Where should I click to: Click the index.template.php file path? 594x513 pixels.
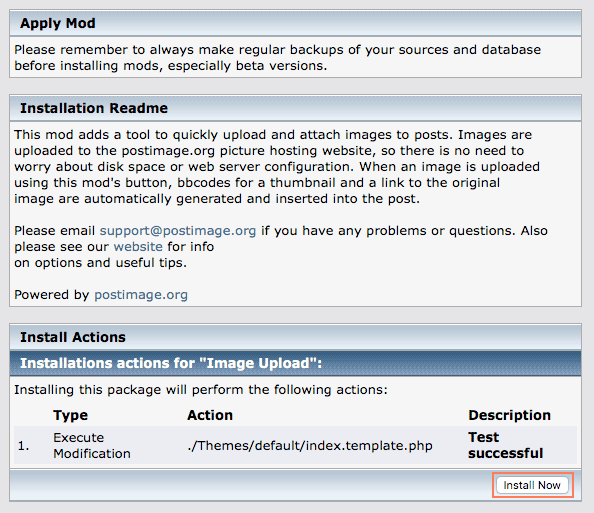[x=310, y=446]
